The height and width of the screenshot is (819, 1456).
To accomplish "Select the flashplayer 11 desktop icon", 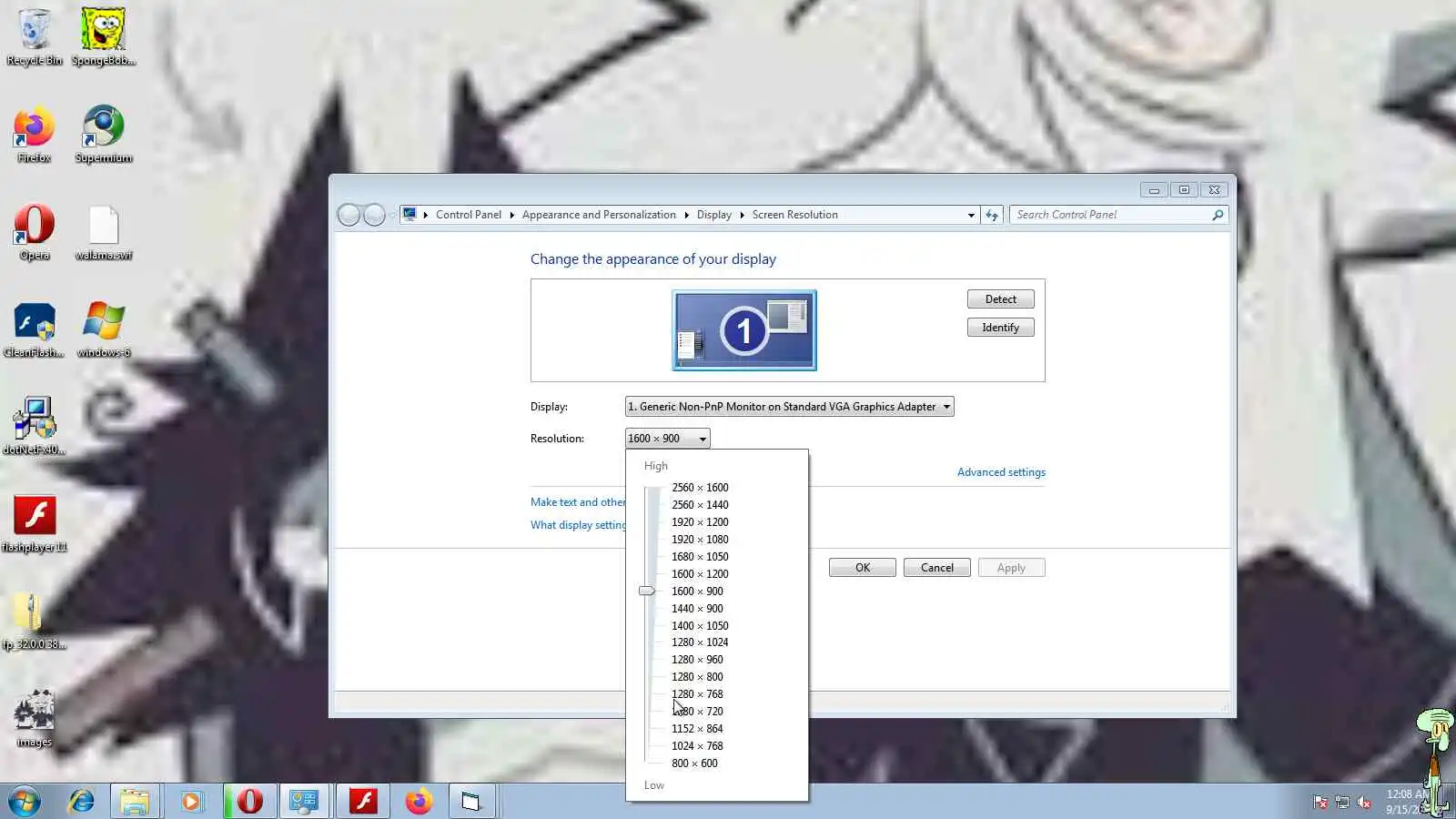I will [35, 524].
